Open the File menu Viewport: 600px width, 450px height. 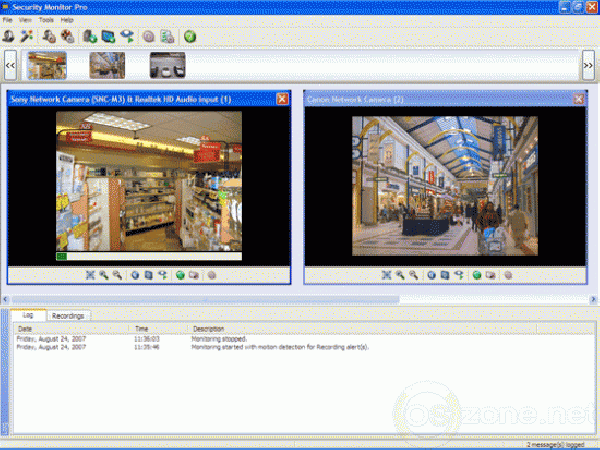click(x=7, y=20)
